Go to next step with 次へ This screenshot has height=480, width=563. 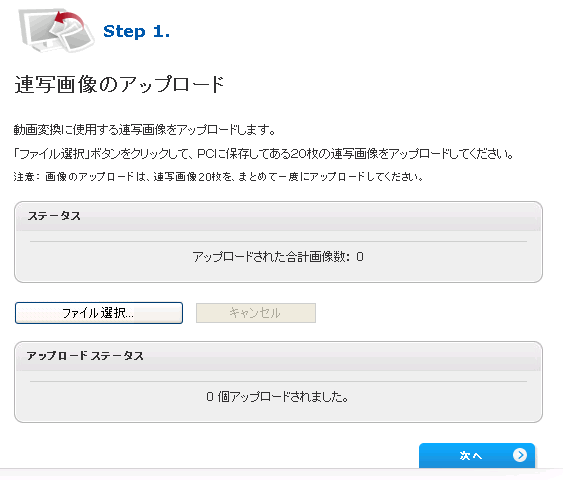click(477, 455)
